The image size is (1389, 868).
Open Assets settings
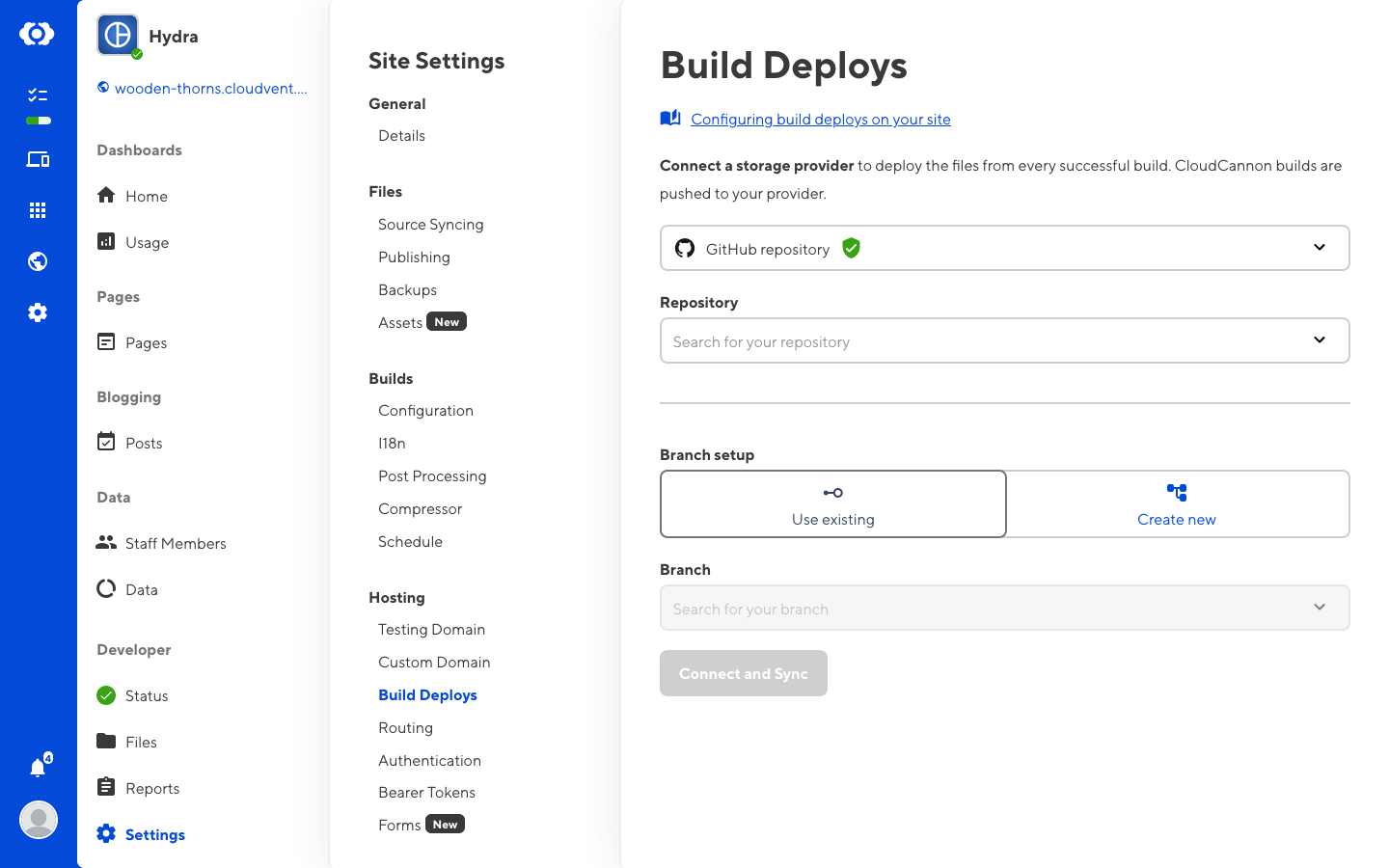(x=400, y=323)
